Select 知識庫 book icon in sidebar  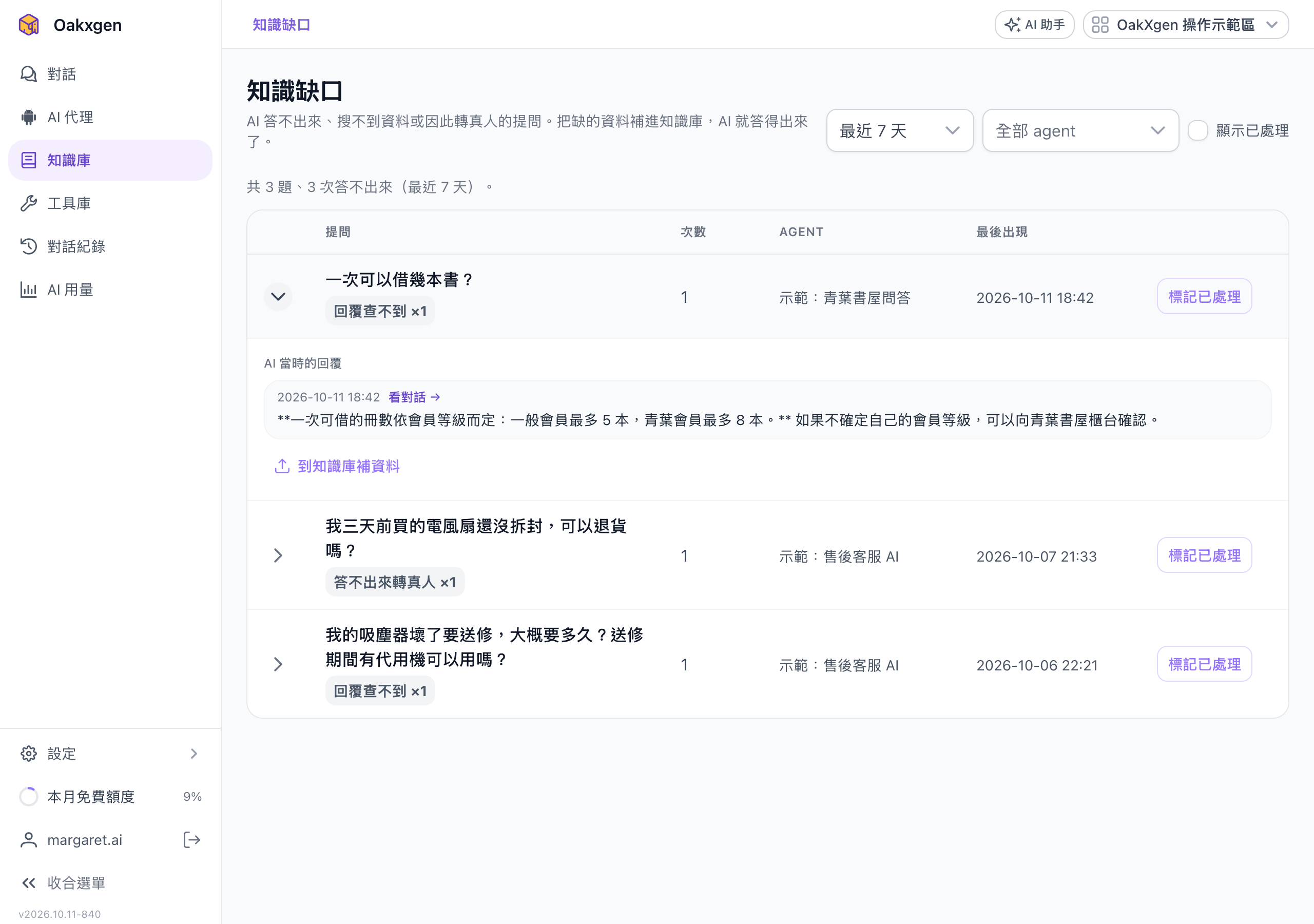29,160
